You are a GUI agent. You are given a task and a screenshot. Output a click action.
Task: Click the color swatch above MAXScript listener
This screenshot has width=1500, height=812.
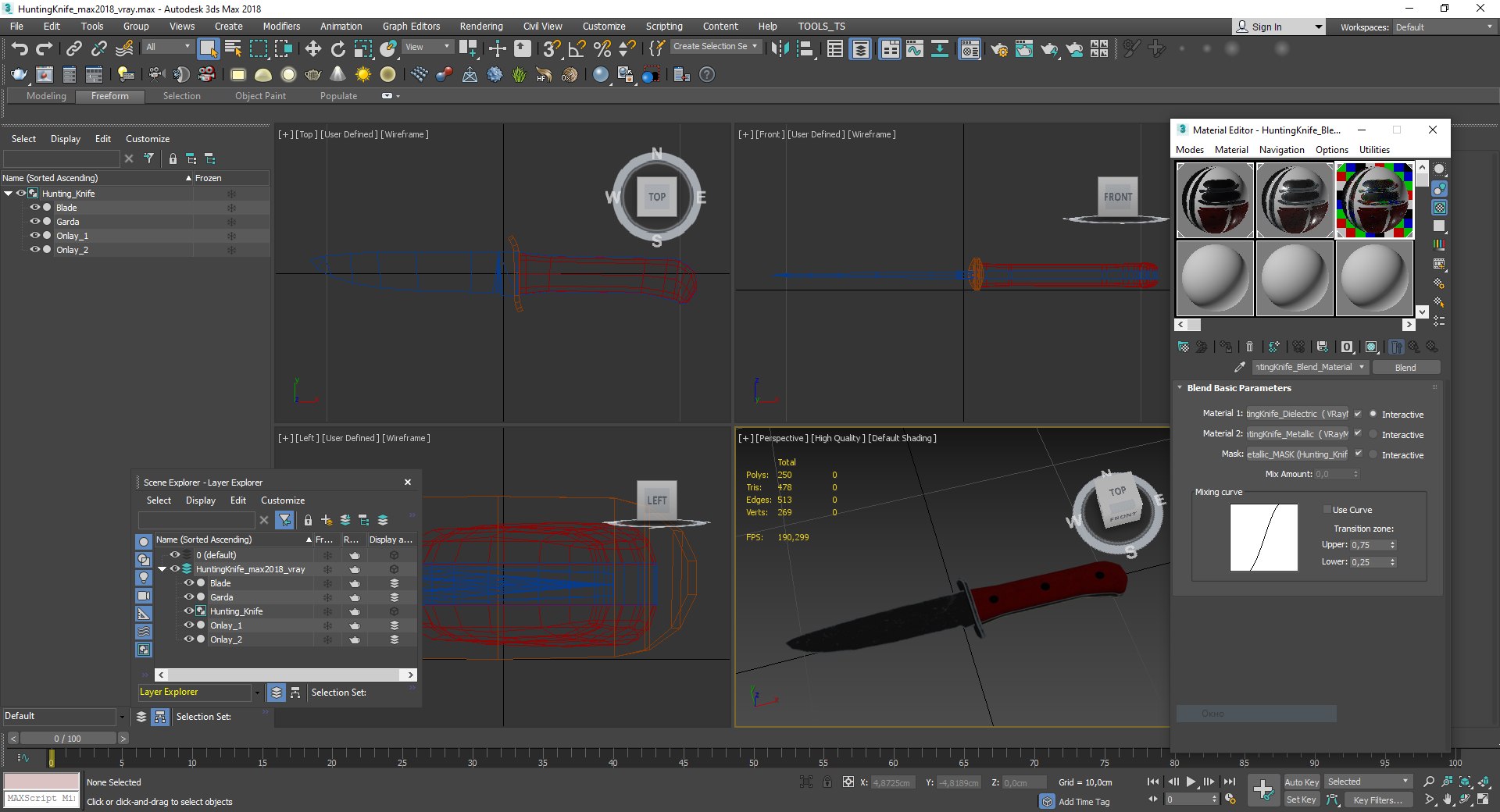click(41, 782)
